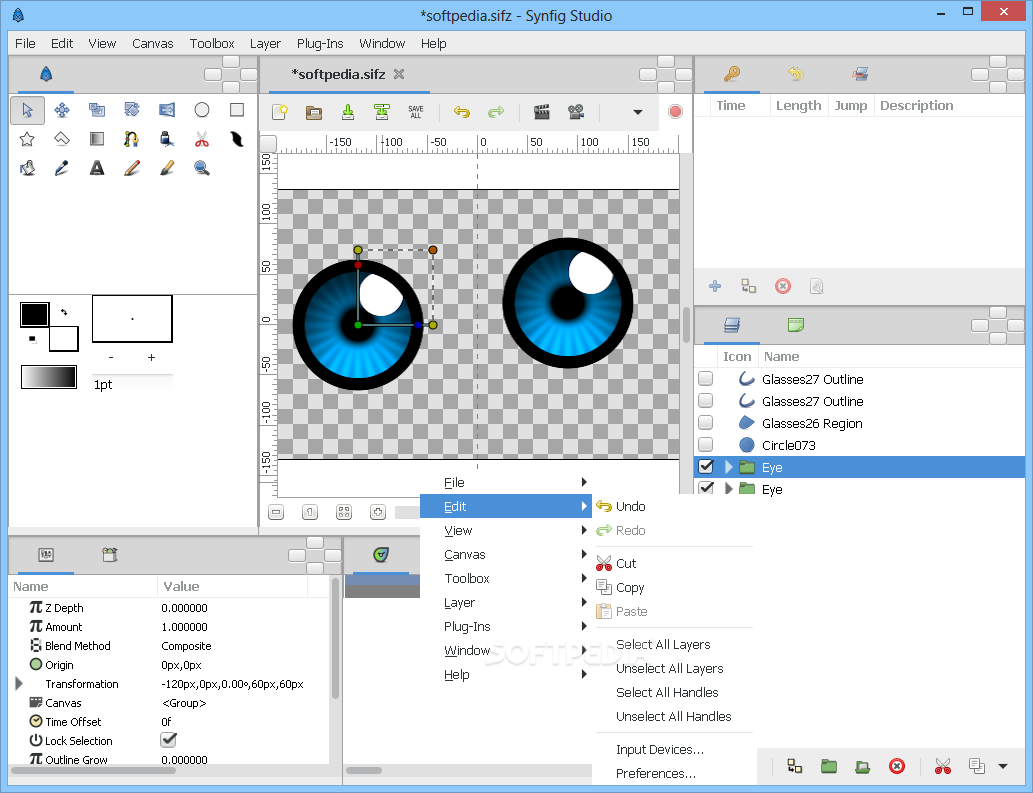Click the Preview camera icon
The image size is (1033, 793).
click(x=576, y=112)
